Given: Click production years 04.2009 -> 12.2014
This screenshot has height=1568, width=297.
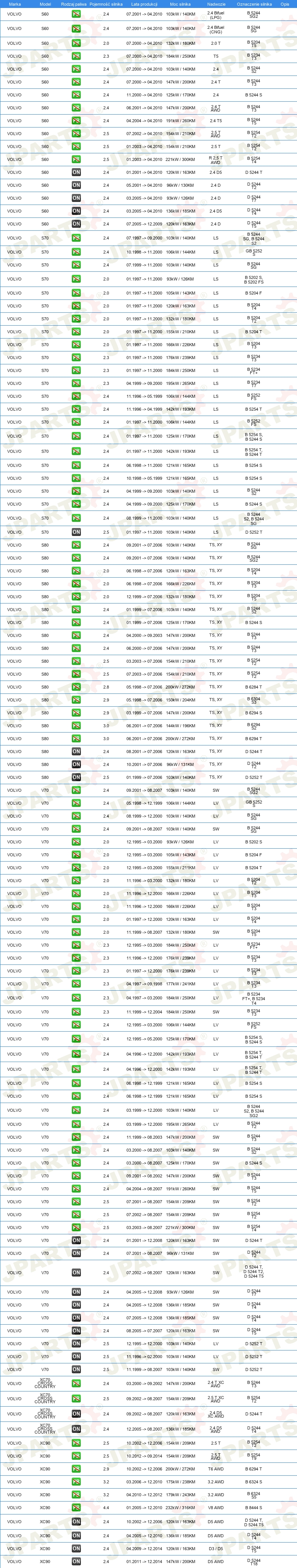Looking at the screenshot, I should coord(144,1548).
